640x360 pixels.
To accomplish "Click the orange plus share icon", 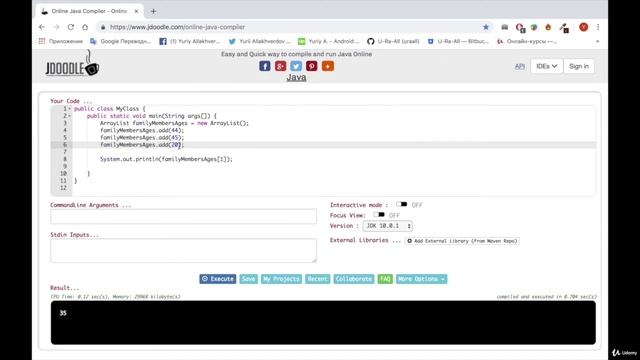I will coord(328,66).
